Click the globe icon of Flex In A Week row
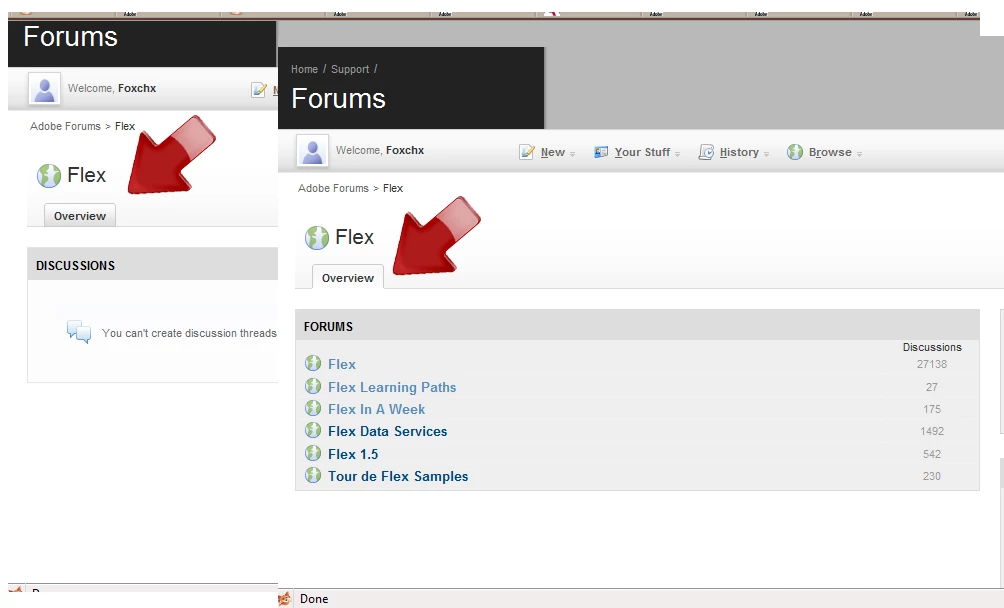This screenshot has height=608, width=1004. click(312, 408)
